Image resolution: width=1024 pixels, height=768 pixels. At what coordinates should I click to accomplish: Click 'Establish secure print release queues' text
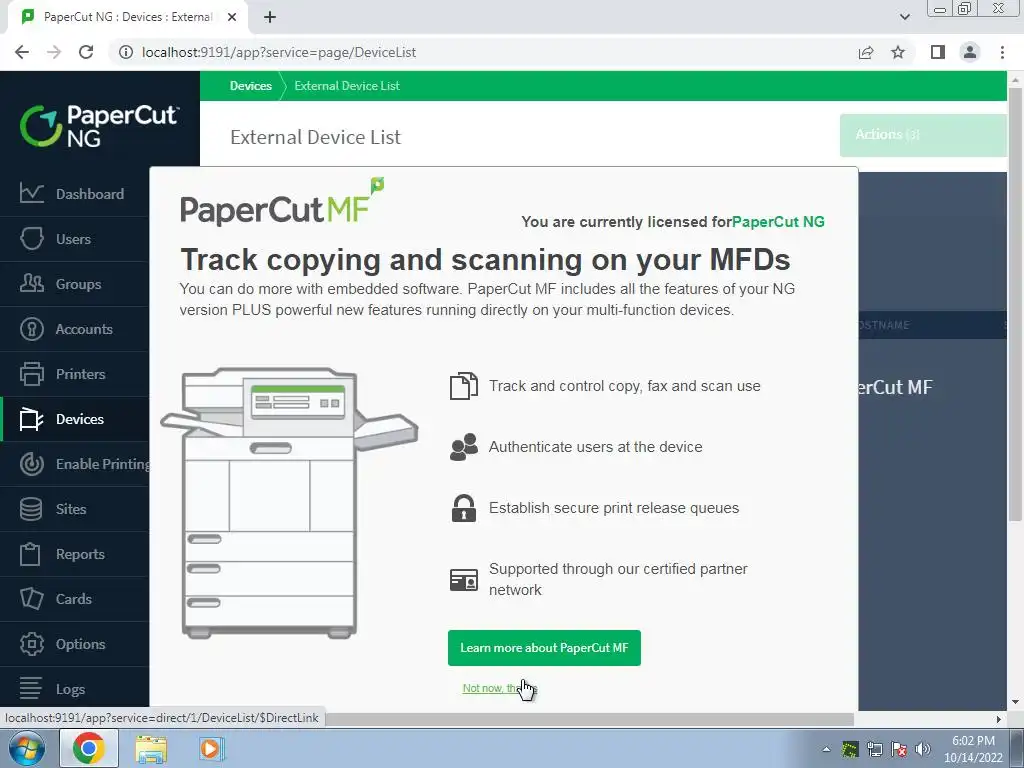614,508
